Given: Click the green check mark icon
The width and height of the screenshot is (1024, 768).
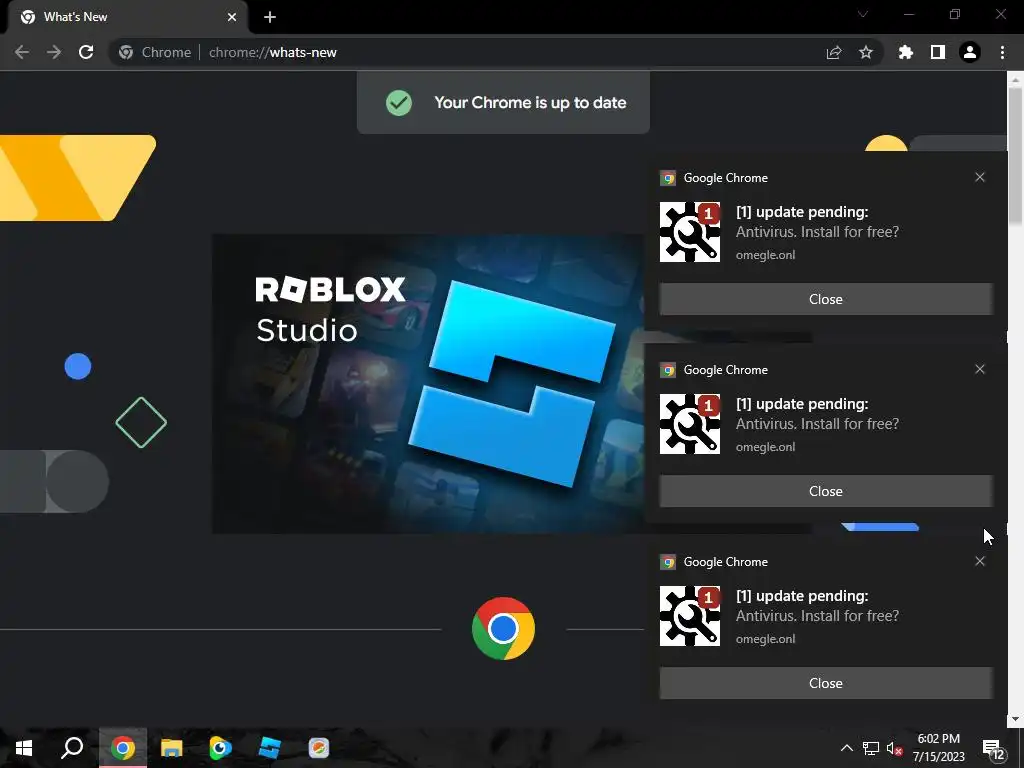Looking at the screenshot, I should (398, 103).
